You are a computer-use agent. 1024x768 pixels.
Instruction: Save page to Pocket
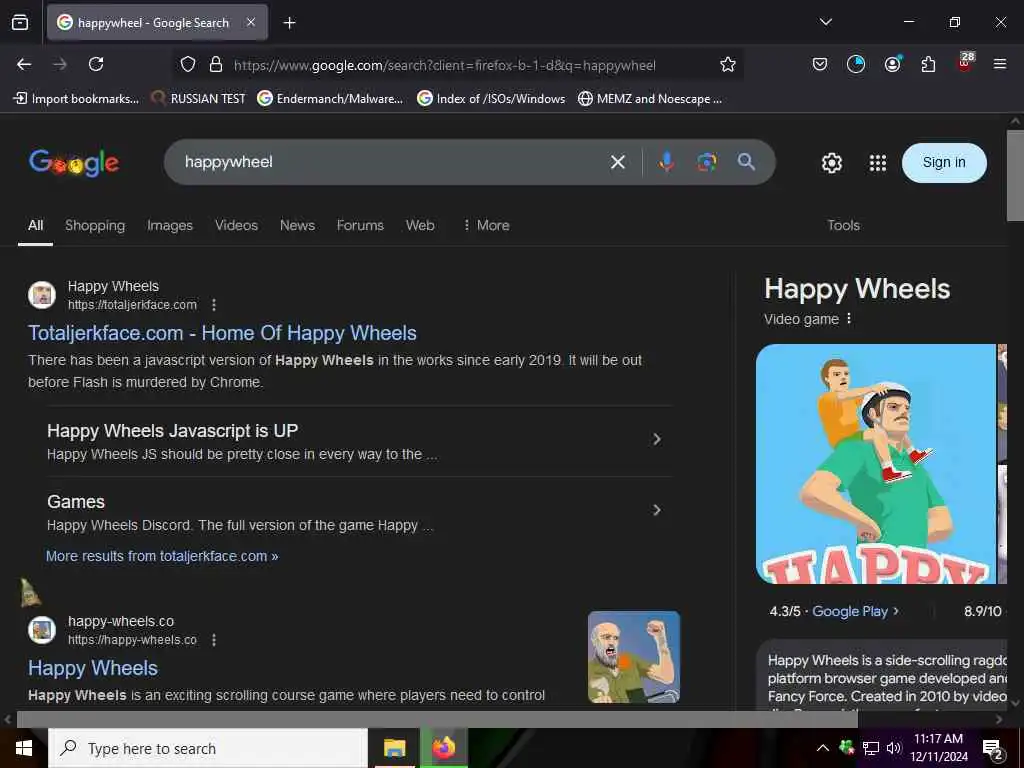pyautogui.click(x=820, y=64)
